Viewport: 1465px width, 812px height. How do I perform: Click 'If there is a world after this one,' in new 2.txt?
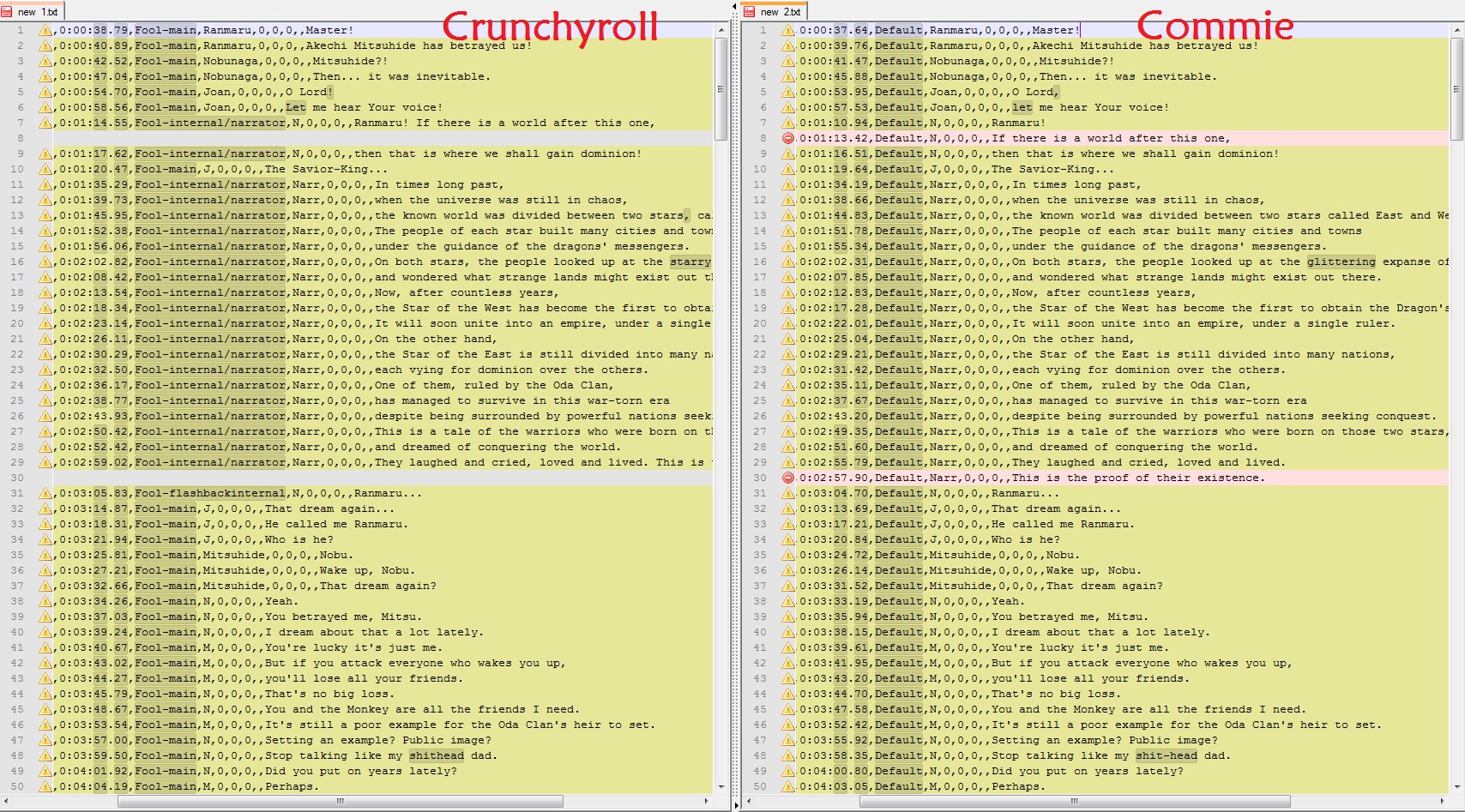(1111, 138)
